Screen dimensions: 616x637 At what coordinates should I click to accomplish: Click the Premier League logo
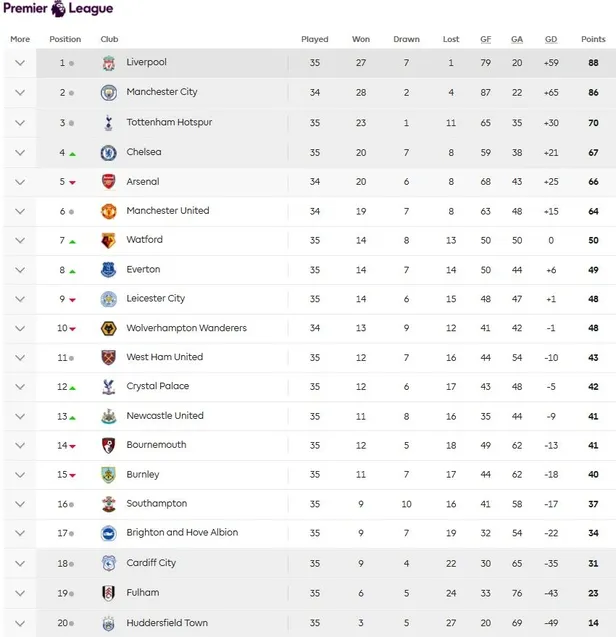point(57,9)
